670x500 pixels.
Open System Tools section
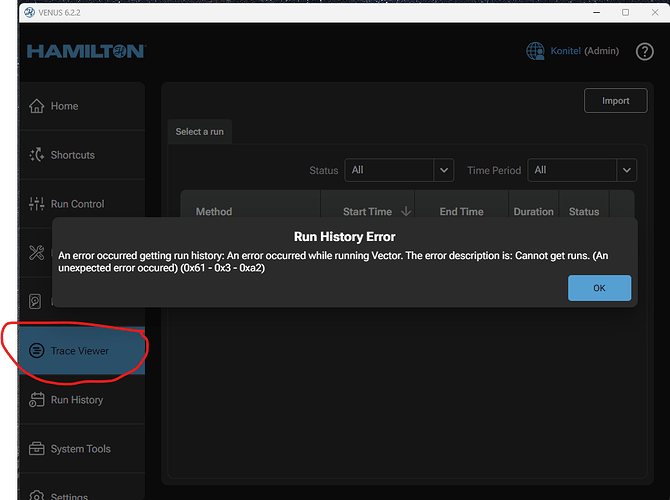click(x=82, y=449)
